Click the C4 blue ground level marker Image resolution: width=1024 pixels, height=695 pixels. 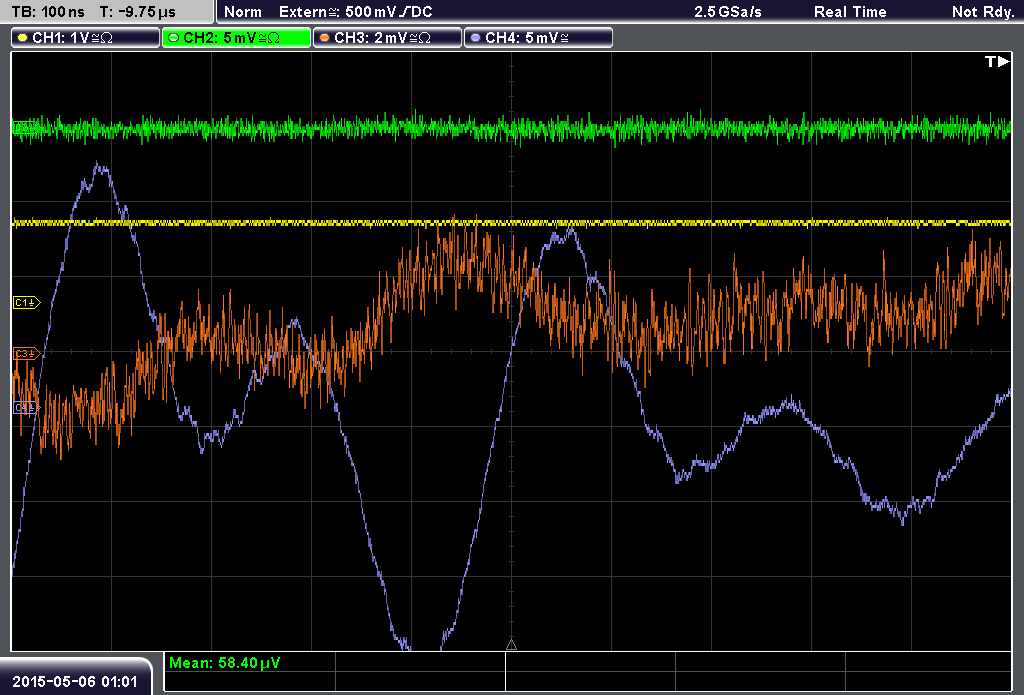[27, 408]
